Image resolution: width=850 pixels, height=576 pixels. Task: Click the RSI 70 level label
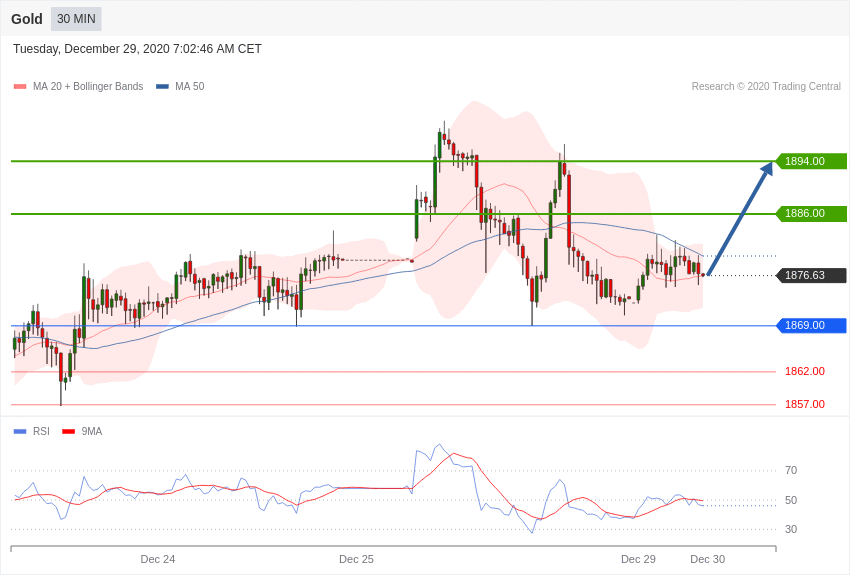791,470
